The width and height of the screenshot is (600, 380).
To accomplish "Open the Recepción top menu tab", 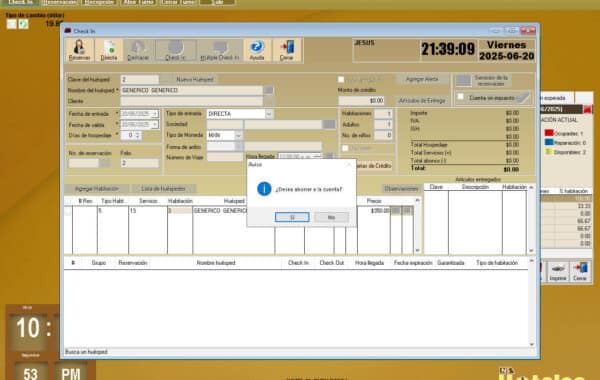I will [x=99, y=2].
